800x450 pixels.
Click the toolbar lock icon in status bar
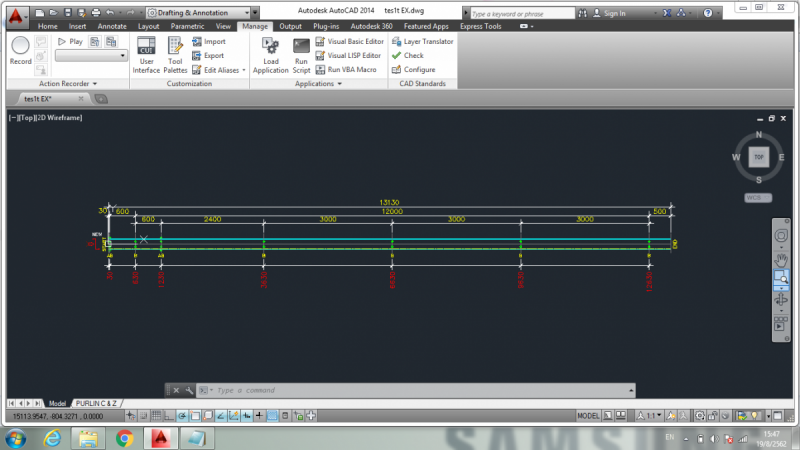712,416
